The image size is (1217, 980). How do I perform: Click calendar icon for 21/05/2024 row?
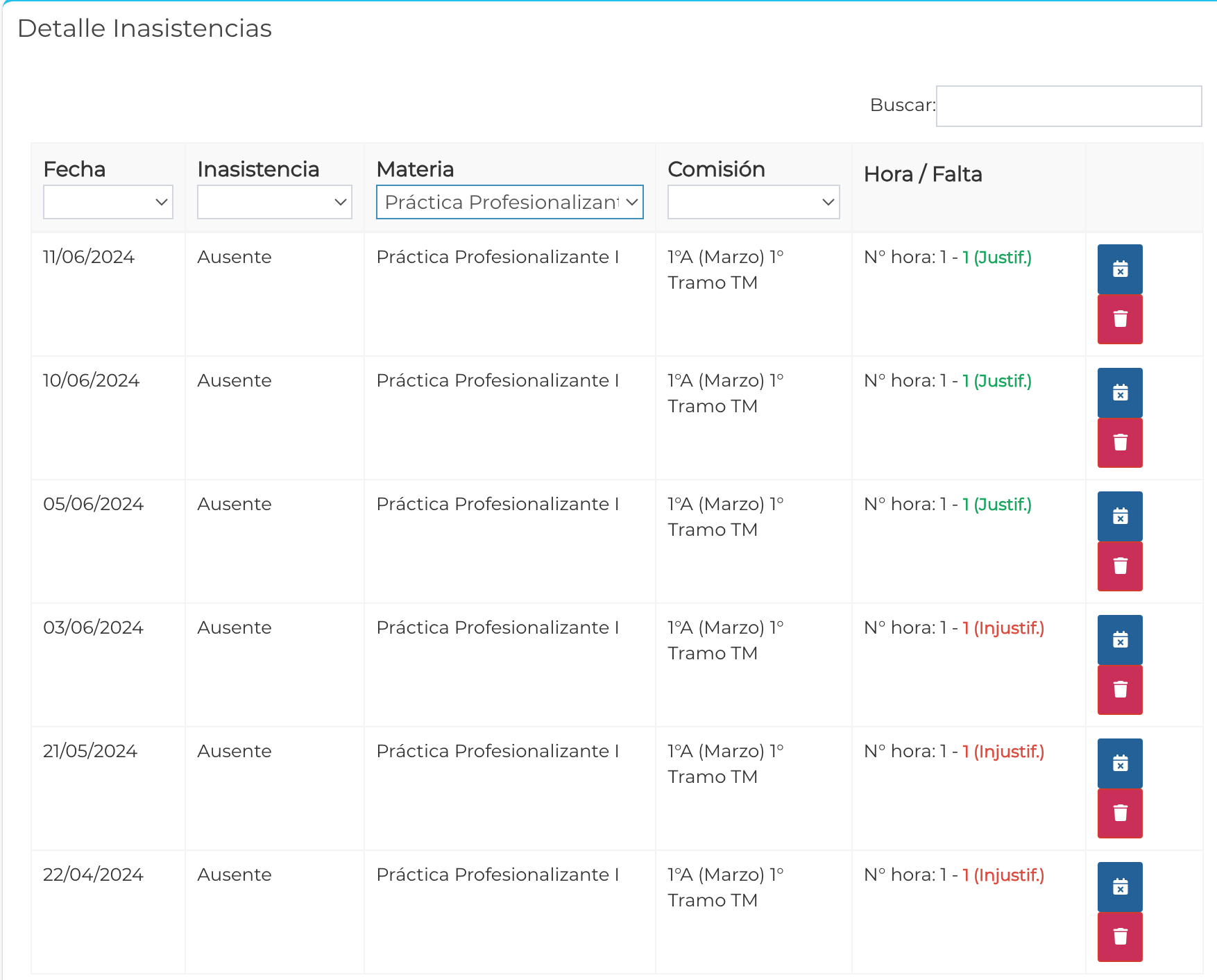[x=1119, y=763]
